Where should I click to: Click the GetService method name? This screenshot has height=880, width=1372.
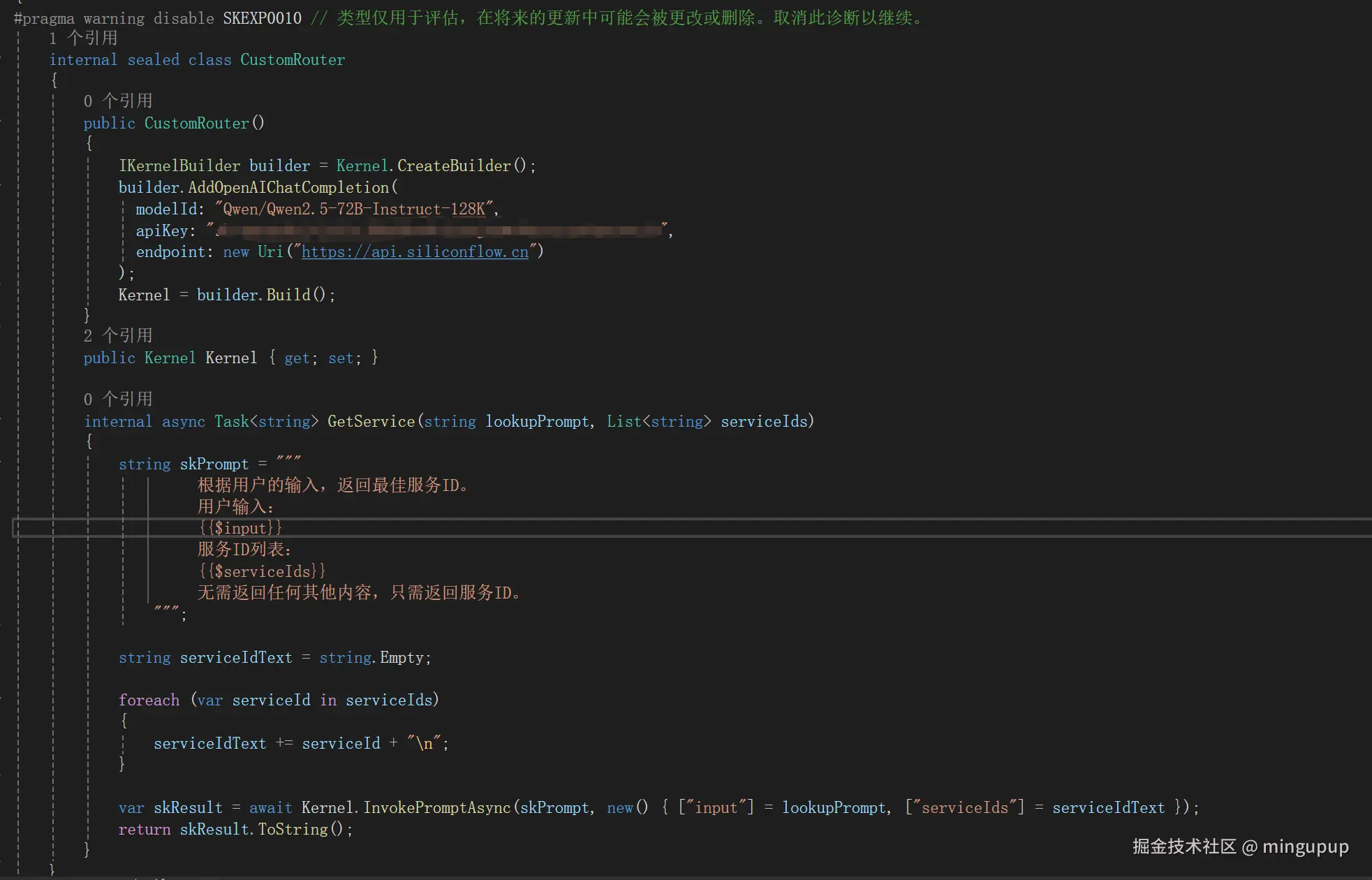pos(371,422)
